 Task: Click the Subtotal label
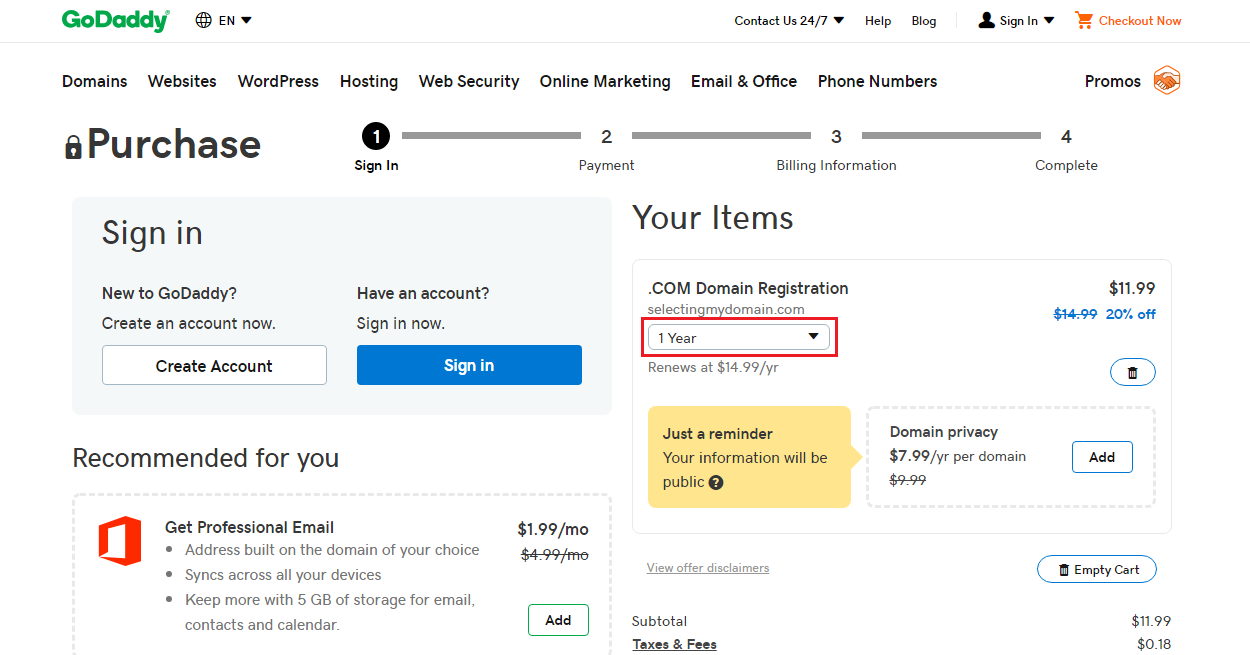[x=660, y=621]
